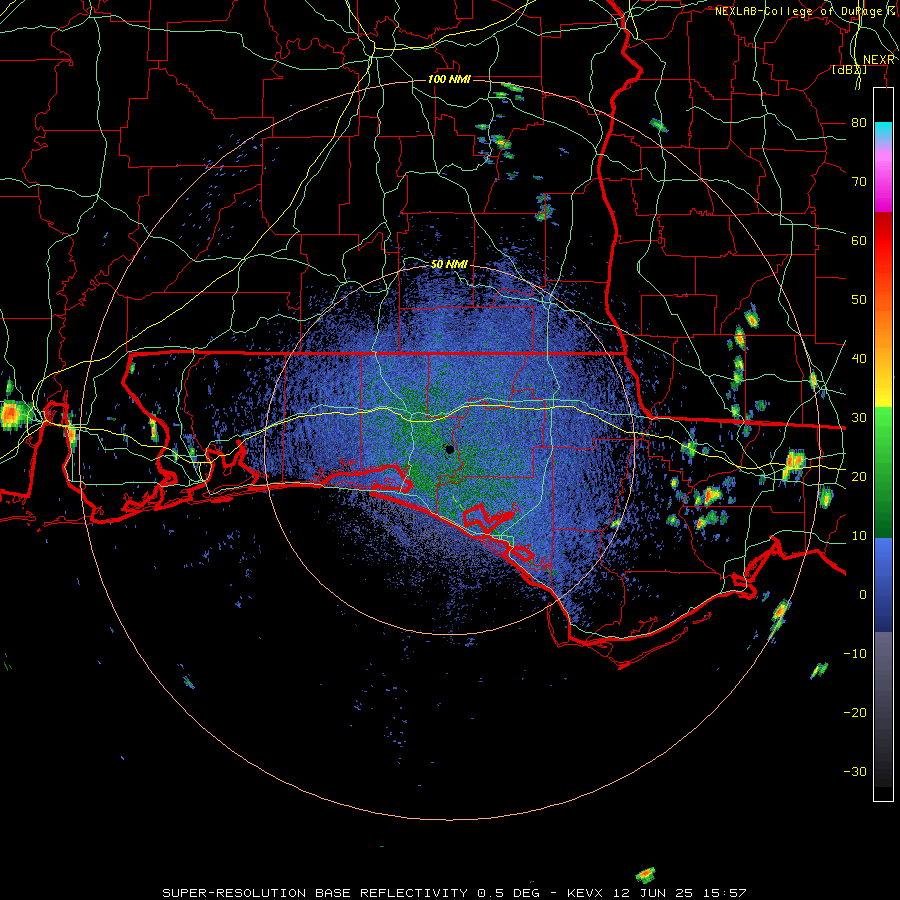Click the '-20' value on the dBZ scale
The height and width of the screenshot is (900, 900).
855,712
